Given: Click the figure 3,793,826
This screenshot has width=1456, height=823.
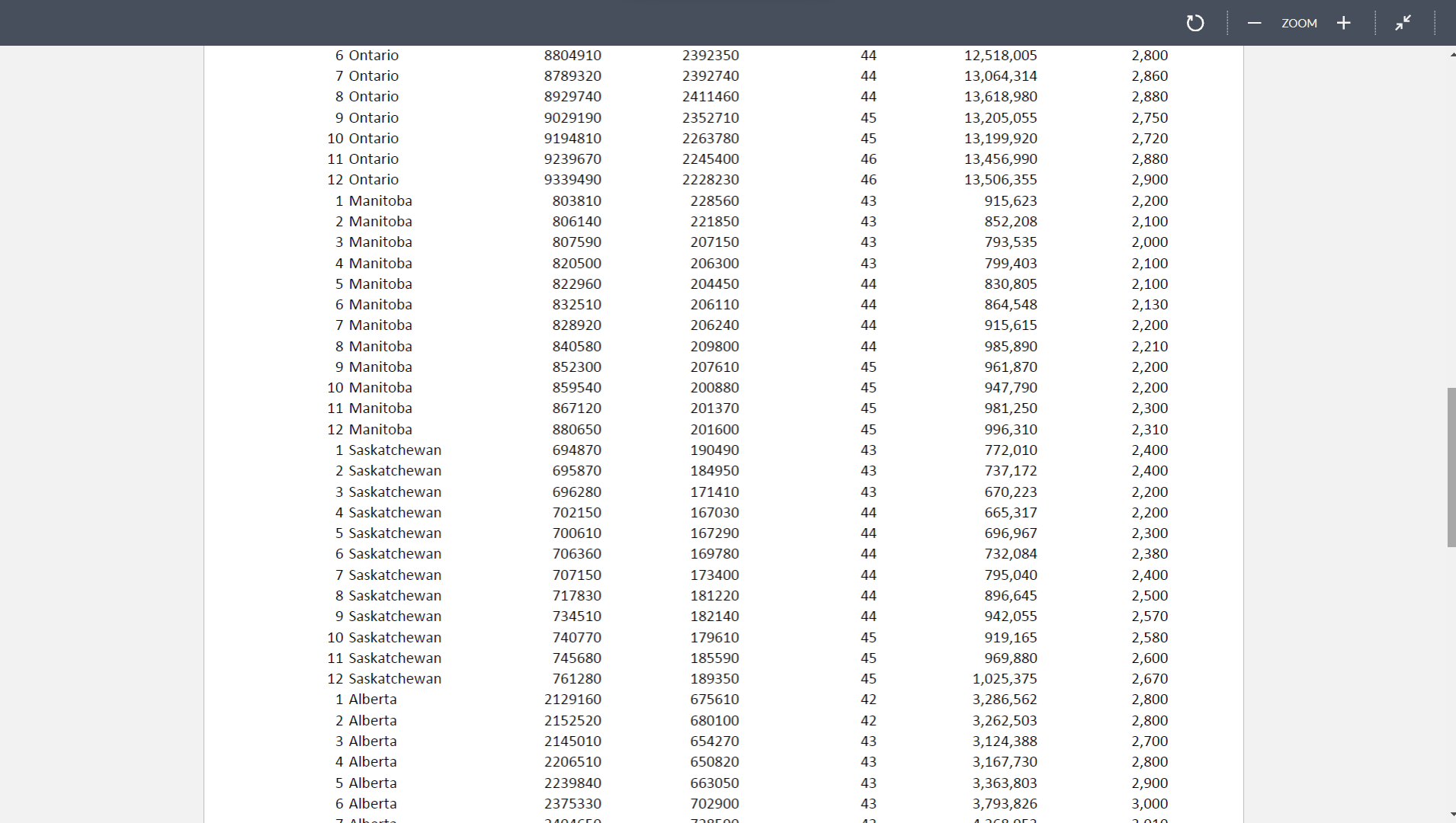Looking at the screenshot, I should [1005, 804].
